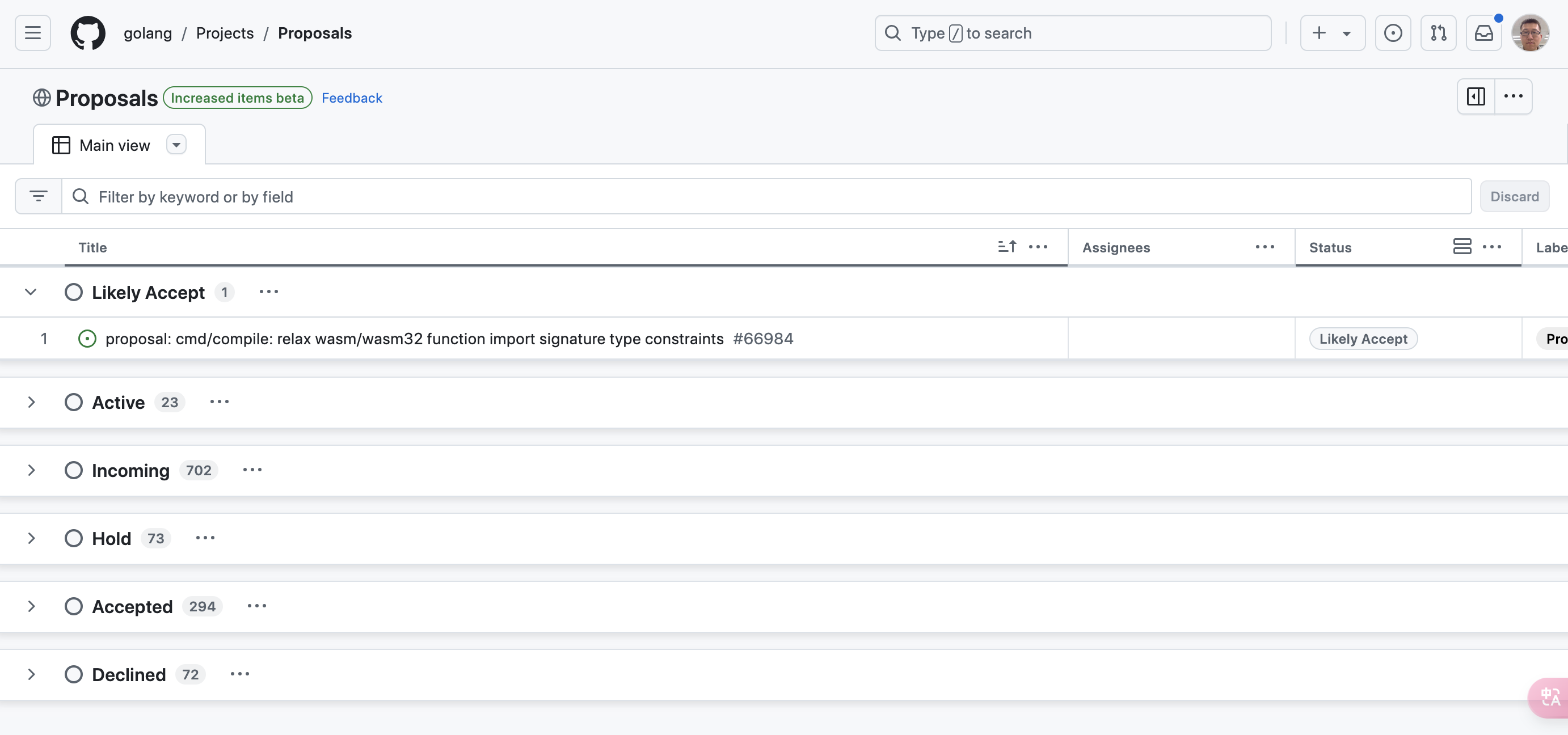Expand the Declined group
Screen dimensions: 1568x735
click(31, 674)
